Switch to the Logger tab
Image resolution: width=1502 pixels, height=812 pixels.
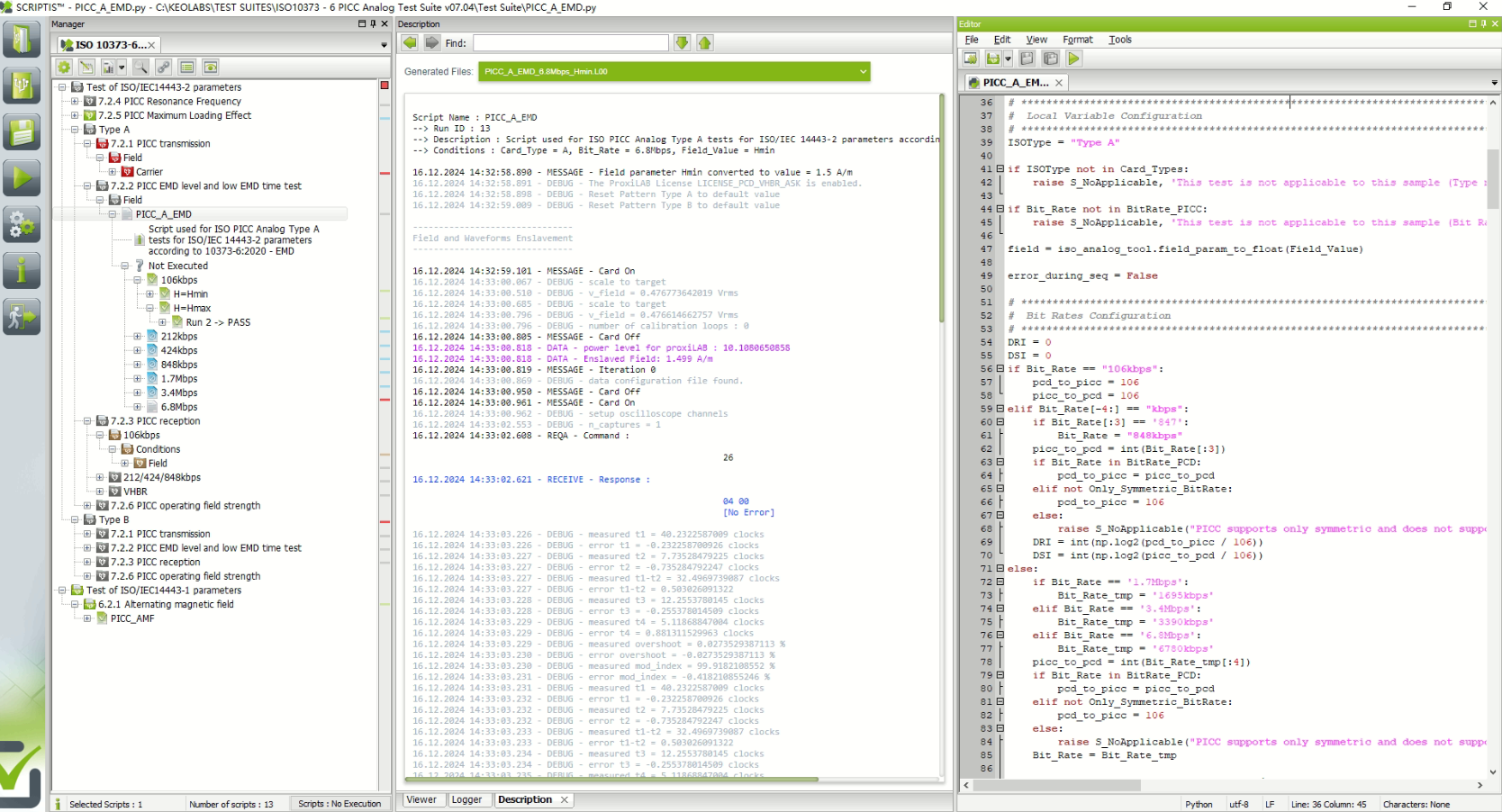[x=466, y=799]
